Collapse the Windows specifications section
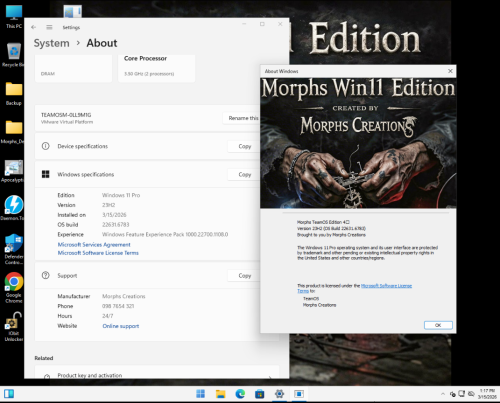The image size is (500, 403). 147,174
